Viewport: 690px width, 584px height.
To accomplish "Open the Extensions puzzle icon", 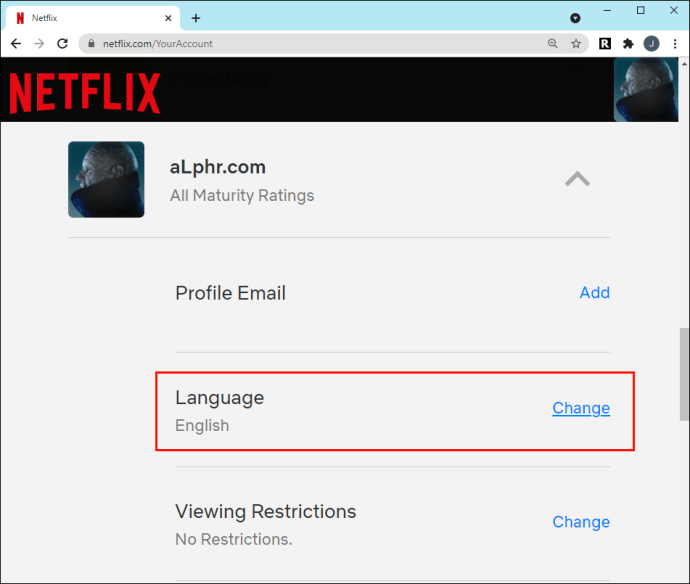I will click(x=628, y=44).
